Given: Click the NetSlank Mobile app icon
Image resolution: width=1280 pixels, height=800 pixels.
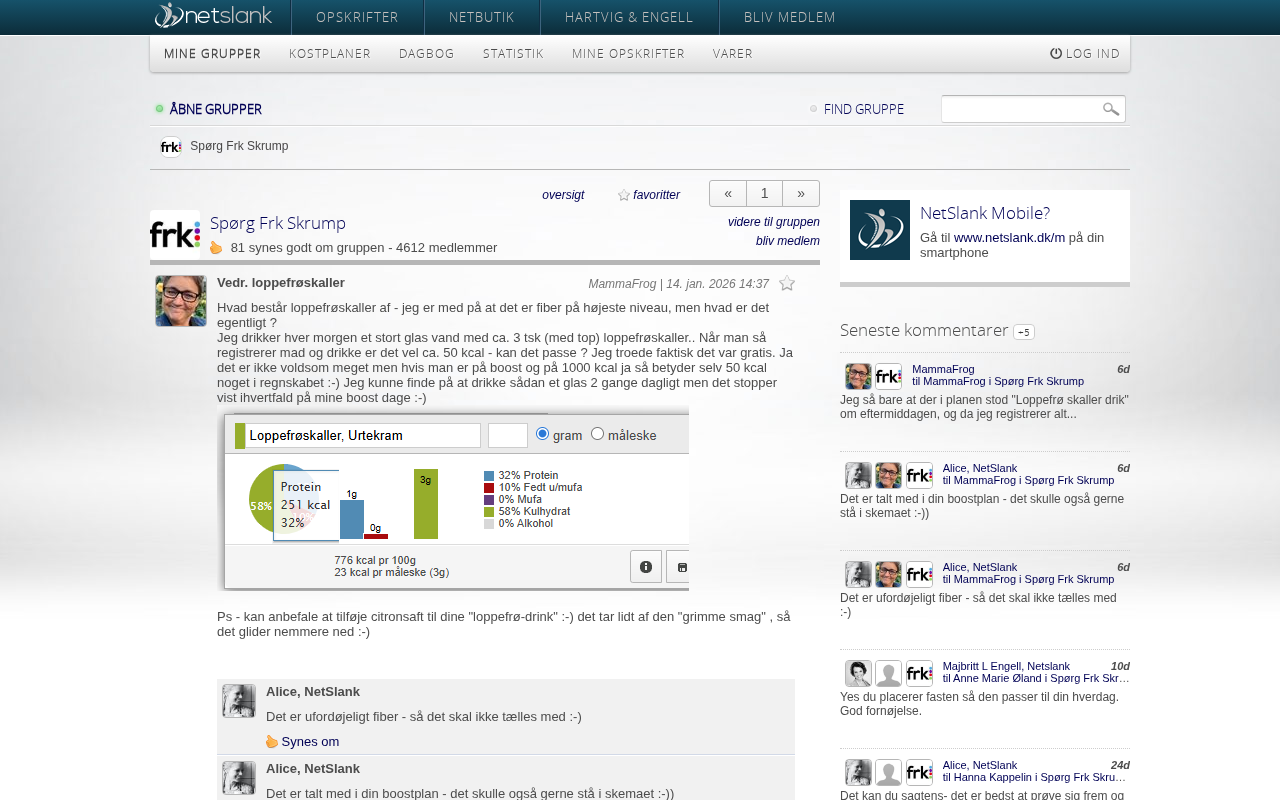Looking at the screenshot, I should [x=880, y=230].
